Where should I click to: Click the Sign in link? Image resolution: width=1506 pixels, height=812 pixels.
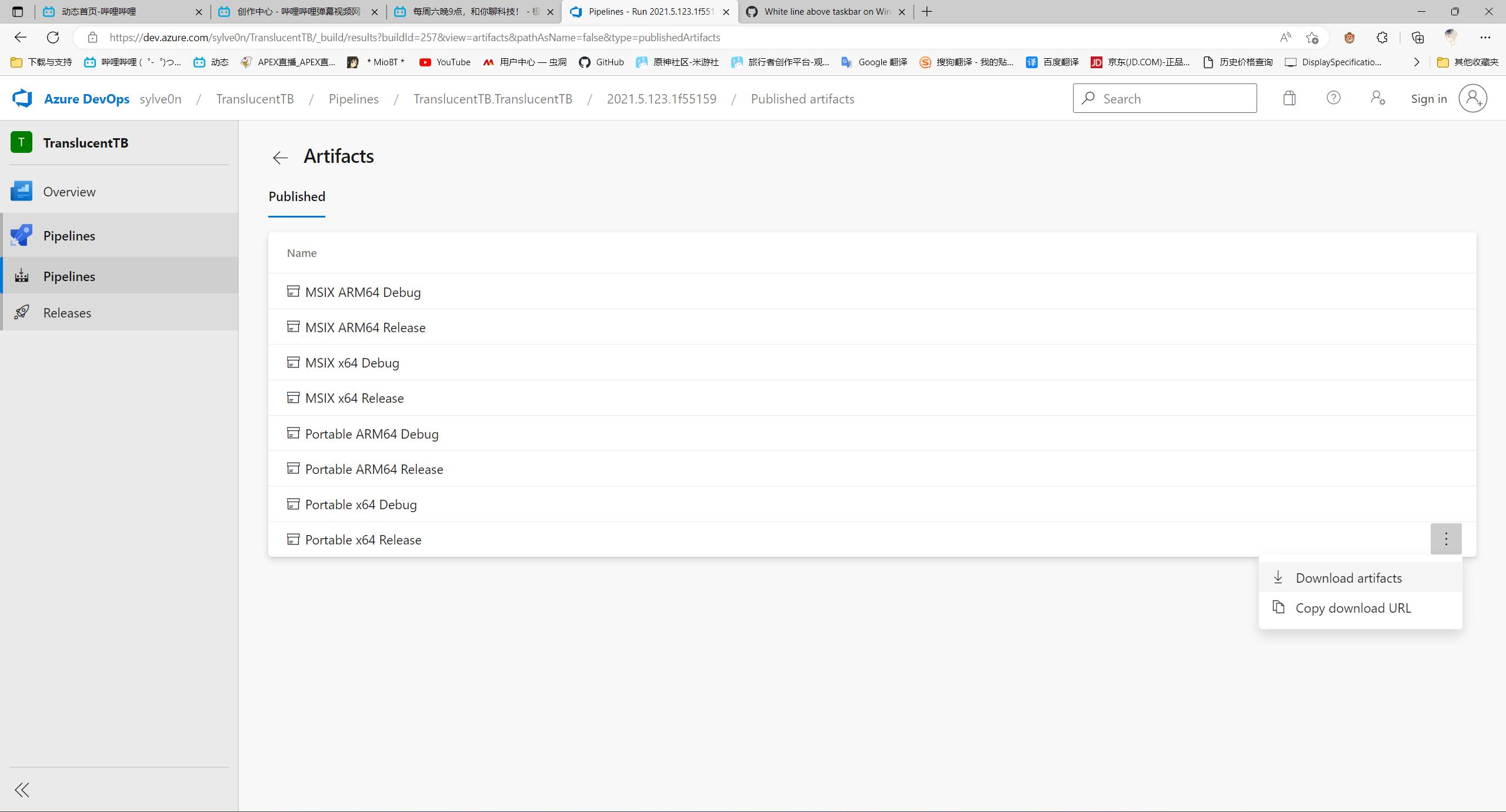(x=1429, y=99)
